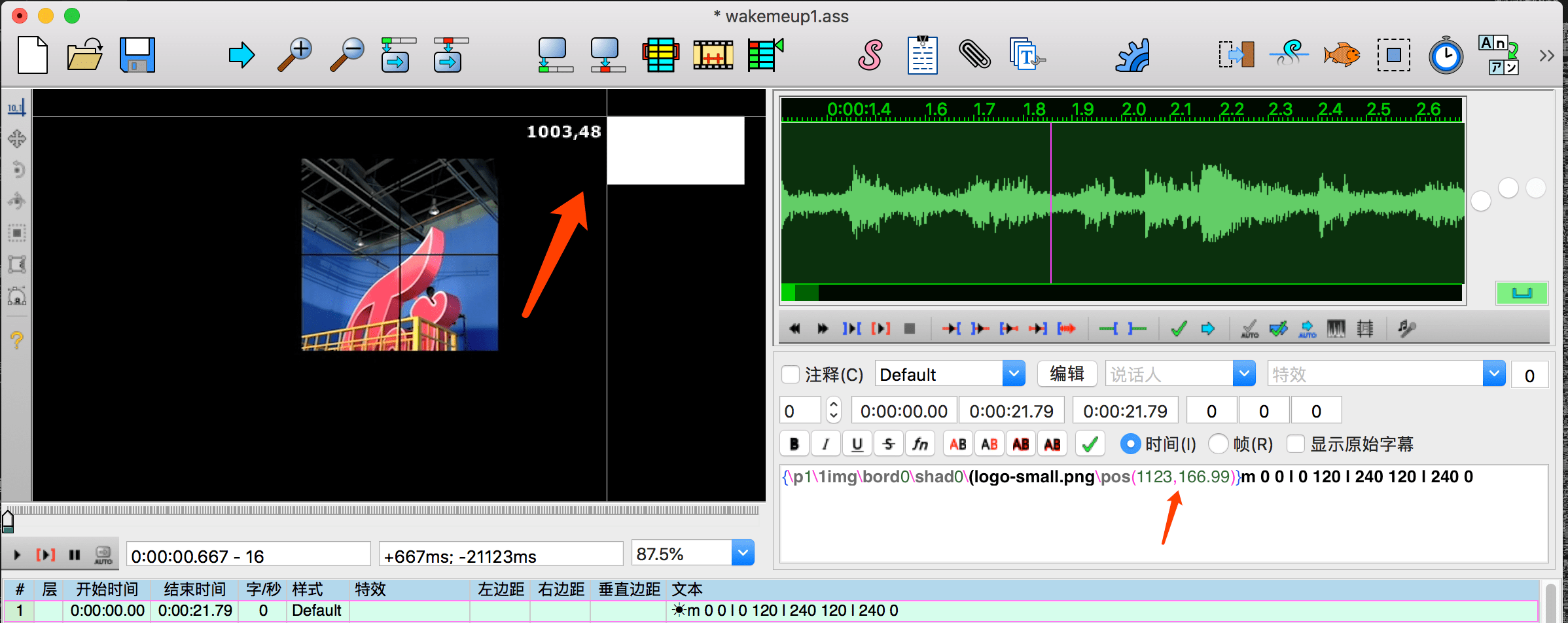Open resample resolution dashed square icon
This screenshot has width=1568, height=623.
click(x=1394, y=55)
